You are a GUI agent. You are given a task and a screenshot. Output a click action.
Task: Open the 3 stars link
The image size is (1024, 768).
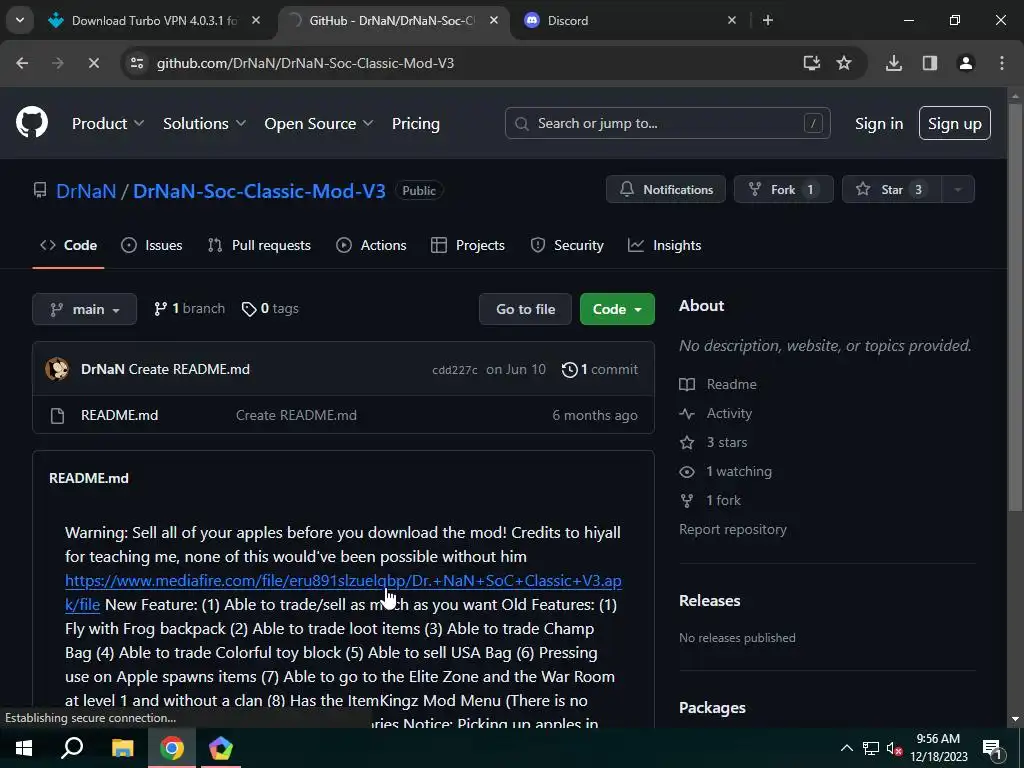point(713,442)
